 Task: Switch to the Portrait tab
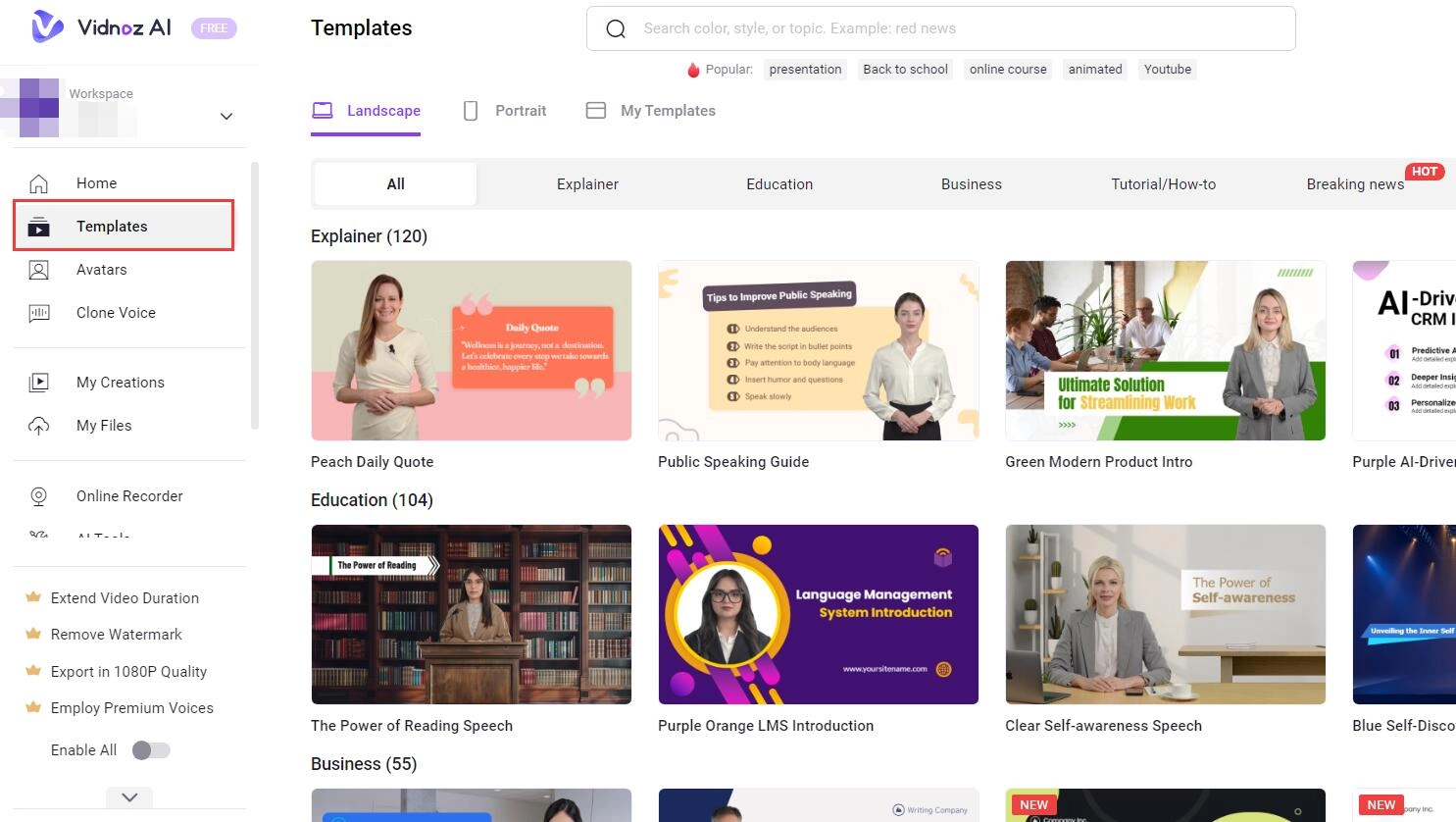[505, 111]
